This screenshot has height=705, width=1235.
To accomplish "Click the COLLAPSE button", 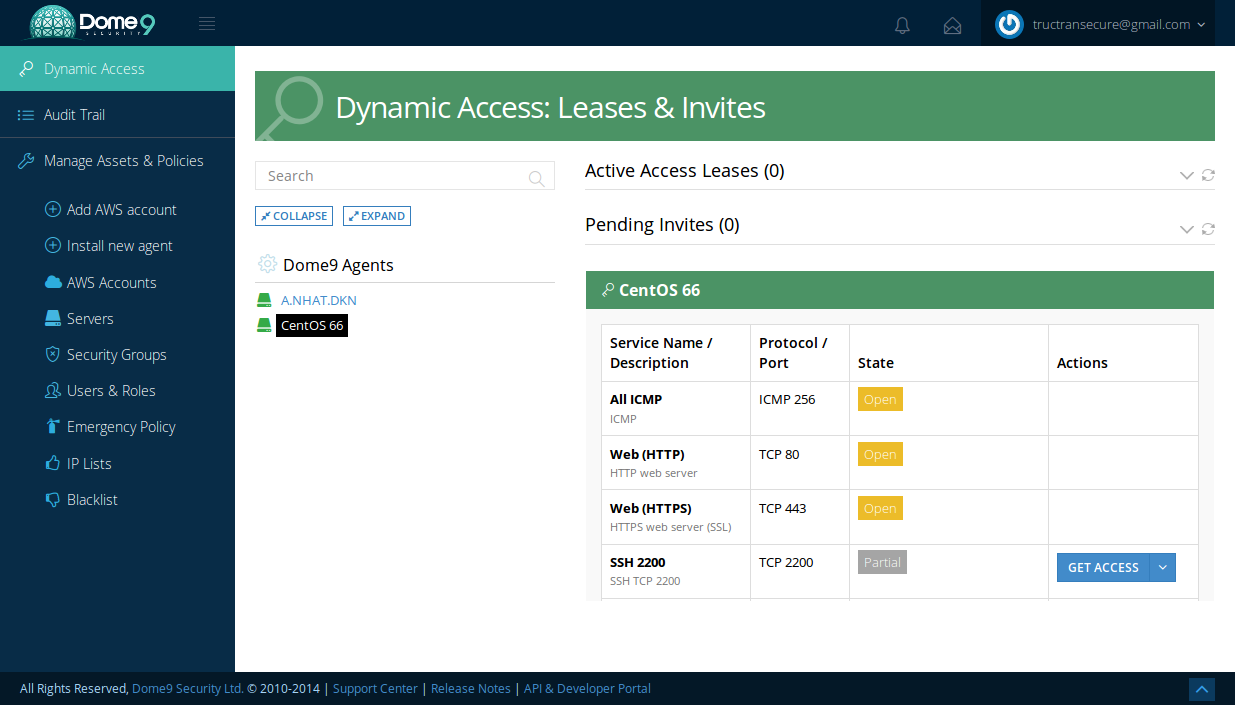I will point(294,216).
